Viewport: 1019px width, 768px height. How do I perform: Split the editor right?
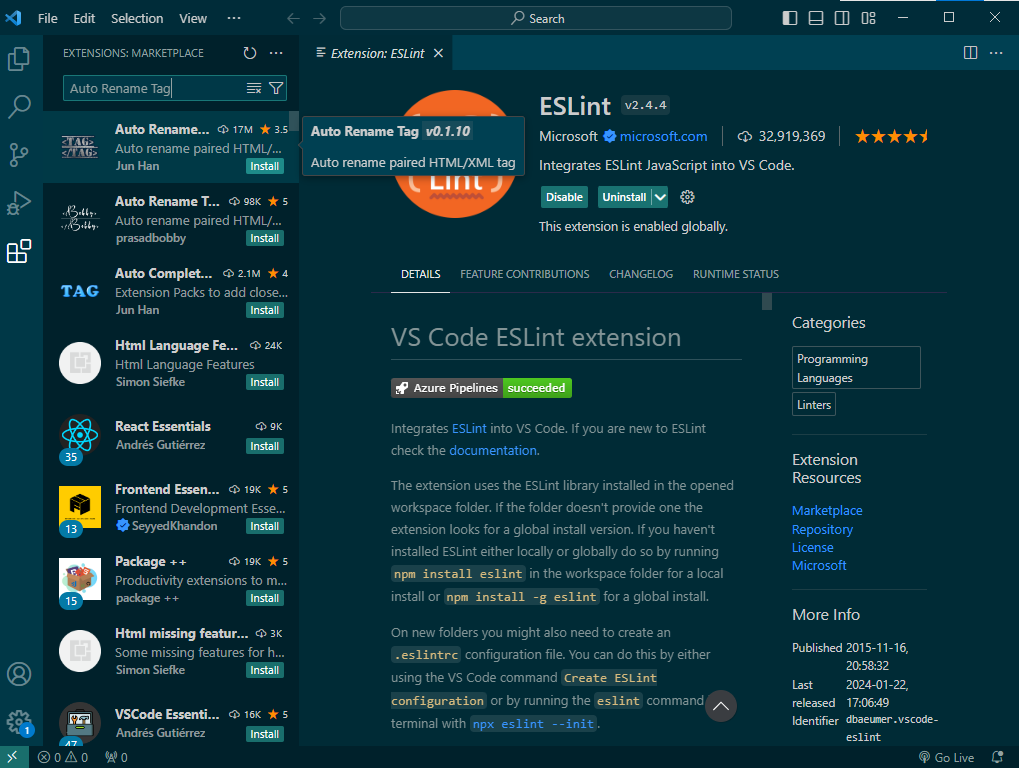(x=970, y=53)
